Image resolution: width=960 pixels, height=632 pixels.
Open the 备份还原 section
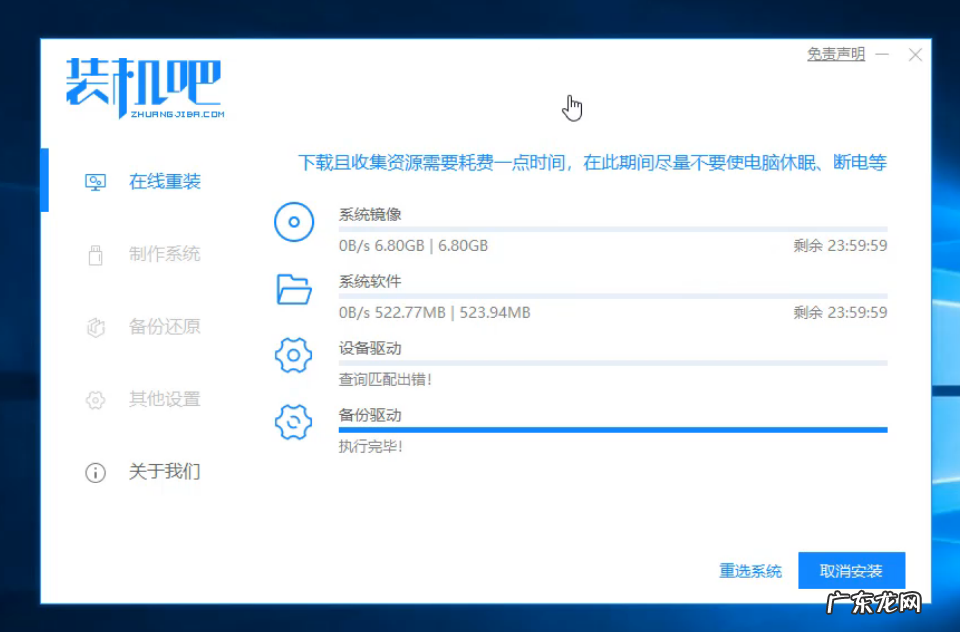165,327
